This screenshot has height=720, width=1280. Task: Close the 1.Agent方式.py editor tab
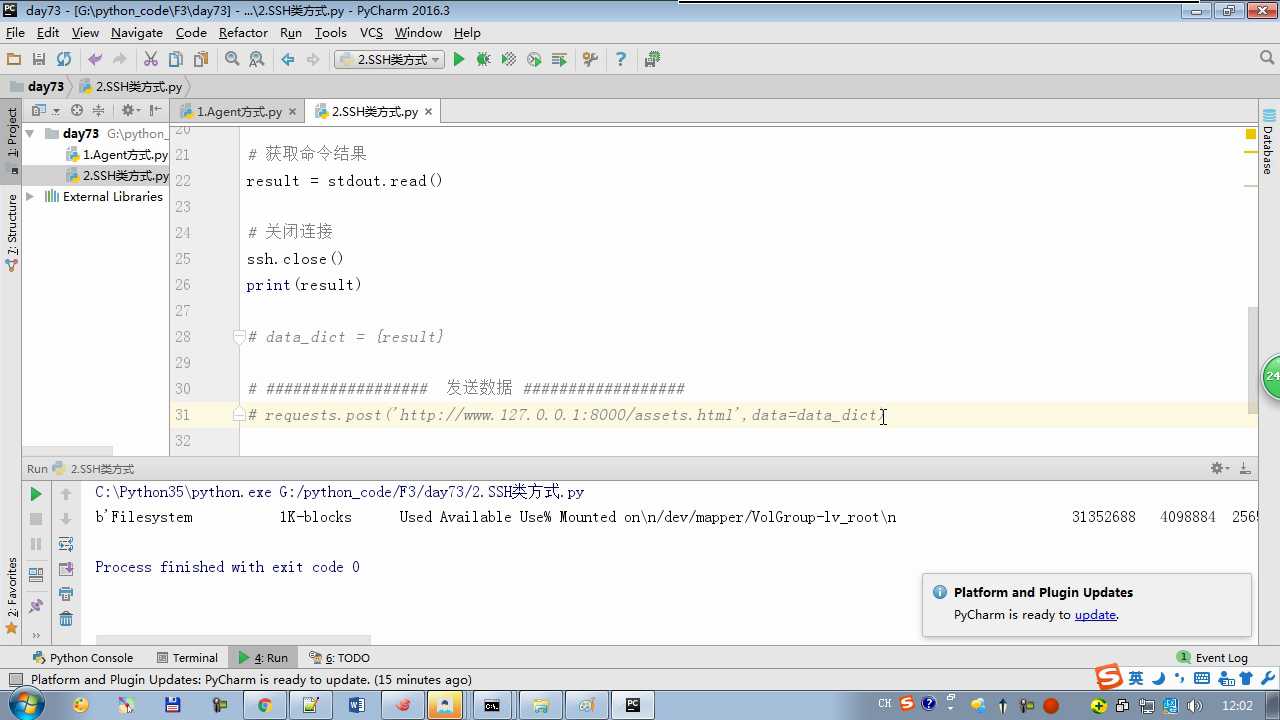pyautogui.click(x=292, y=112)
